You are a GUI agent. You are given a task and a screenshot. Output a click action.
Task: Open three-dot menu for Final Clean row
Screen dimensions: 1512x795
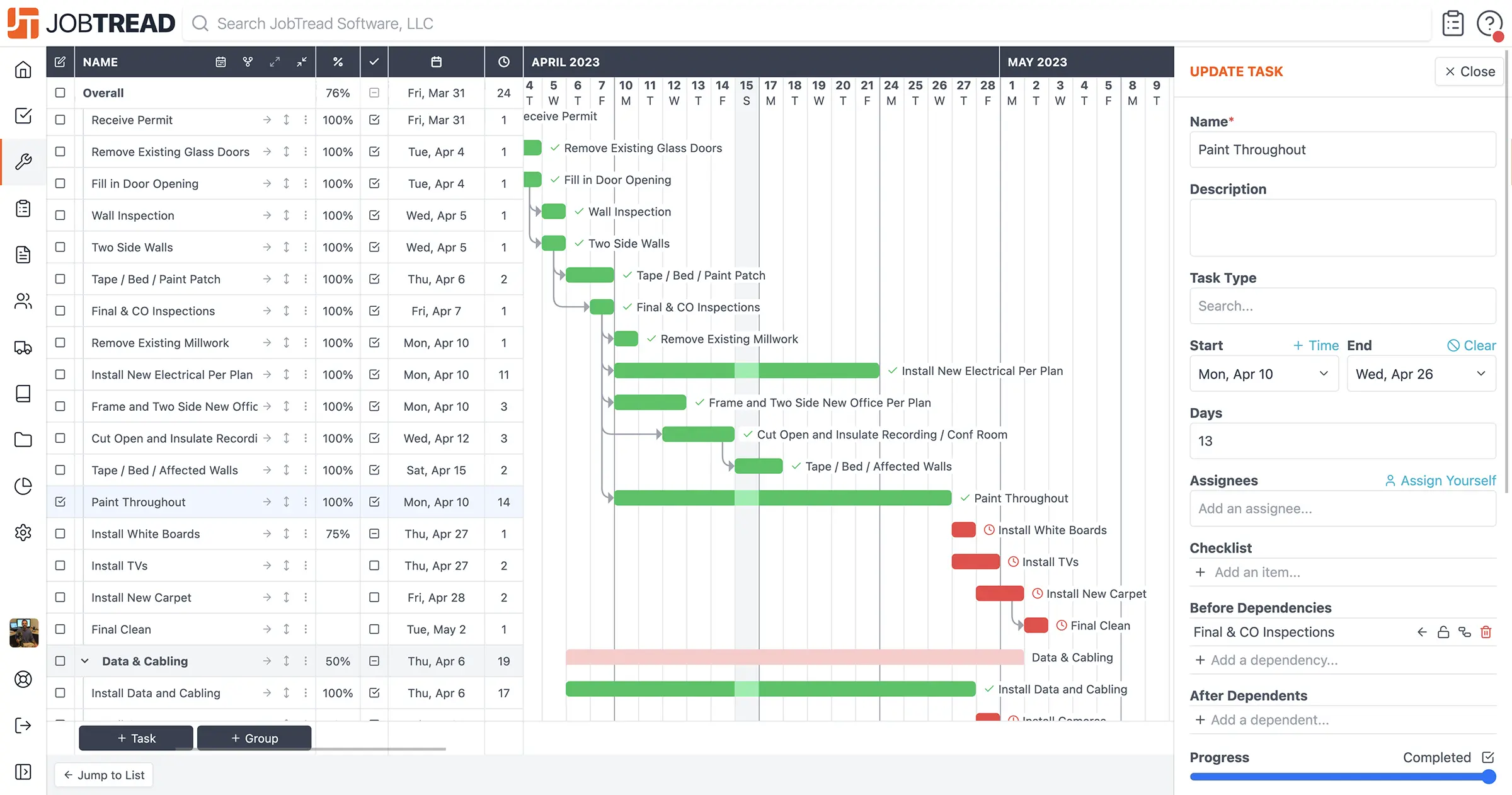[x=306, y=629]
